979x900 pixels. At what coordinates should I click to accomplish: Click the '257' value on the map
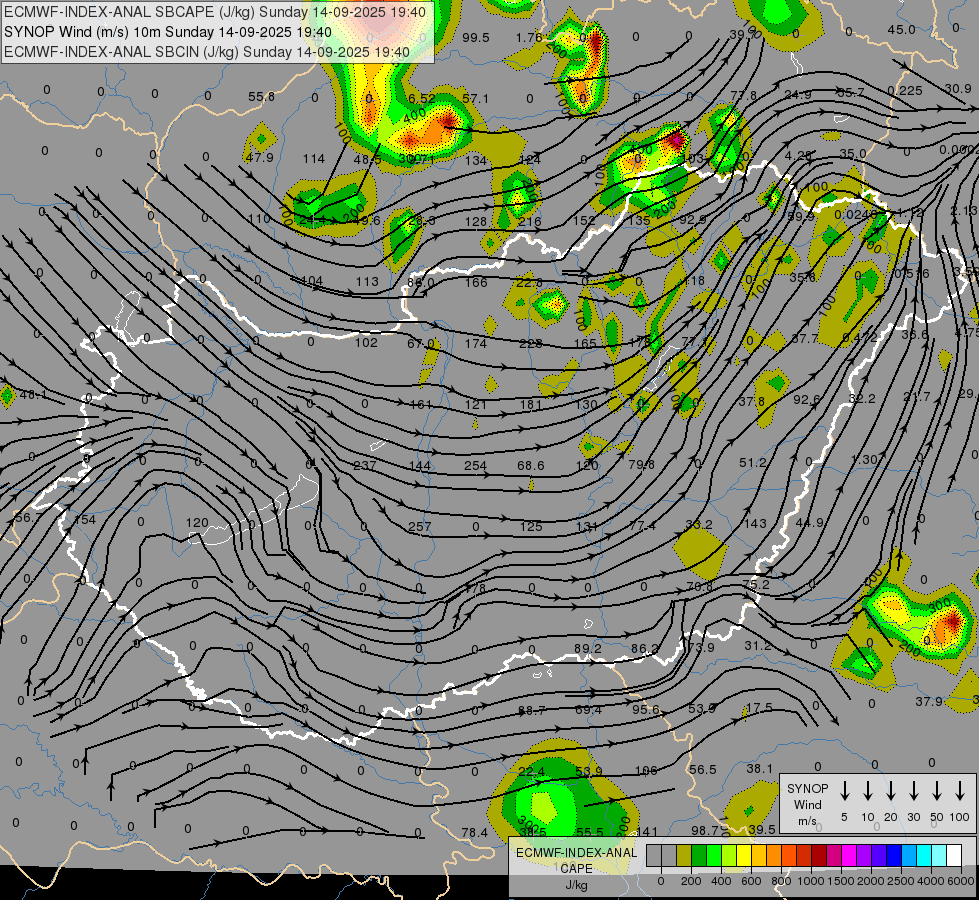[x=420, y=527]
